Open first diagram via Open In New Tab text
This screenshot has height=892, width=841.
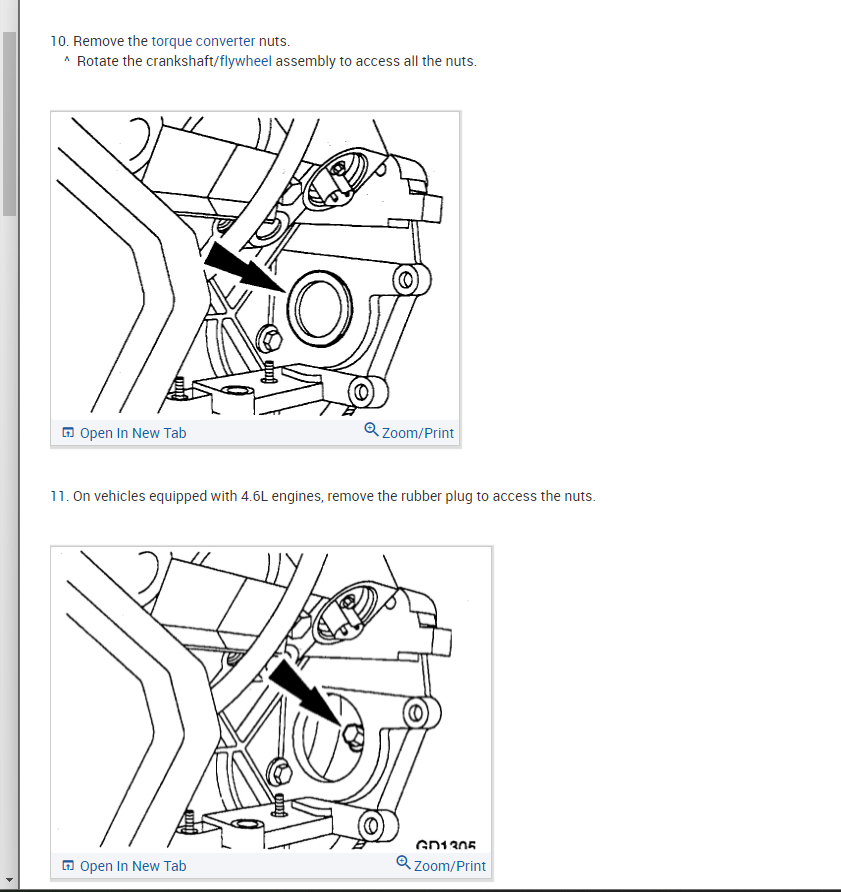coord(133,433)
